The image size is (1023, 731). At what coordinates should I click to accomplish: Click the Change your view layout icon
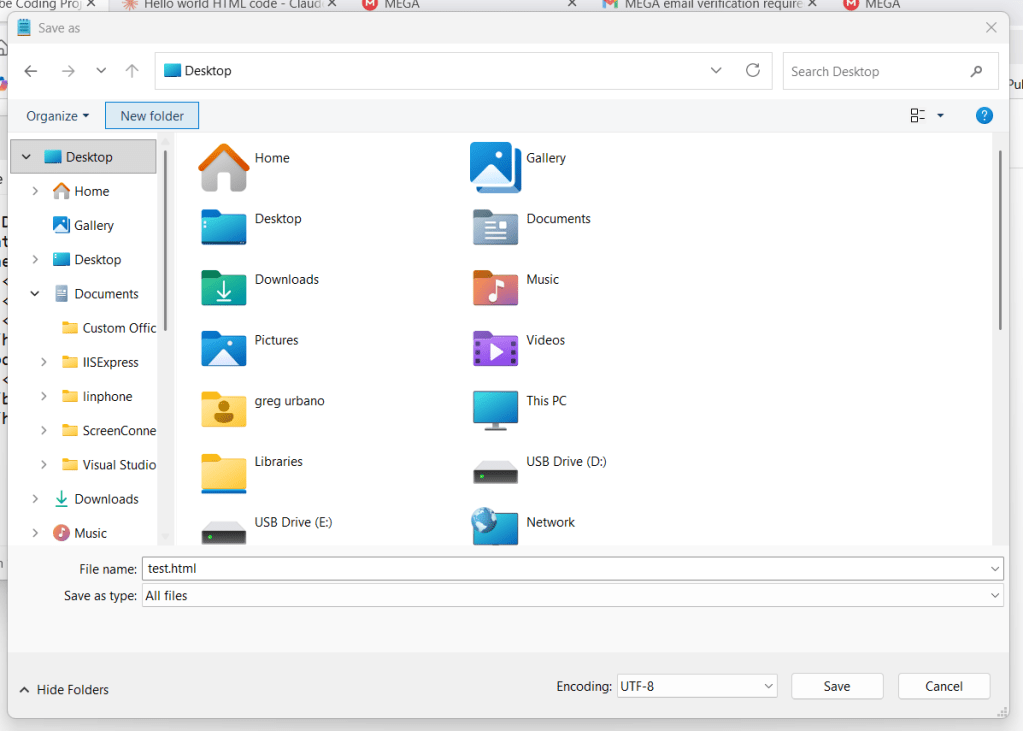click(x=918, y=116)
